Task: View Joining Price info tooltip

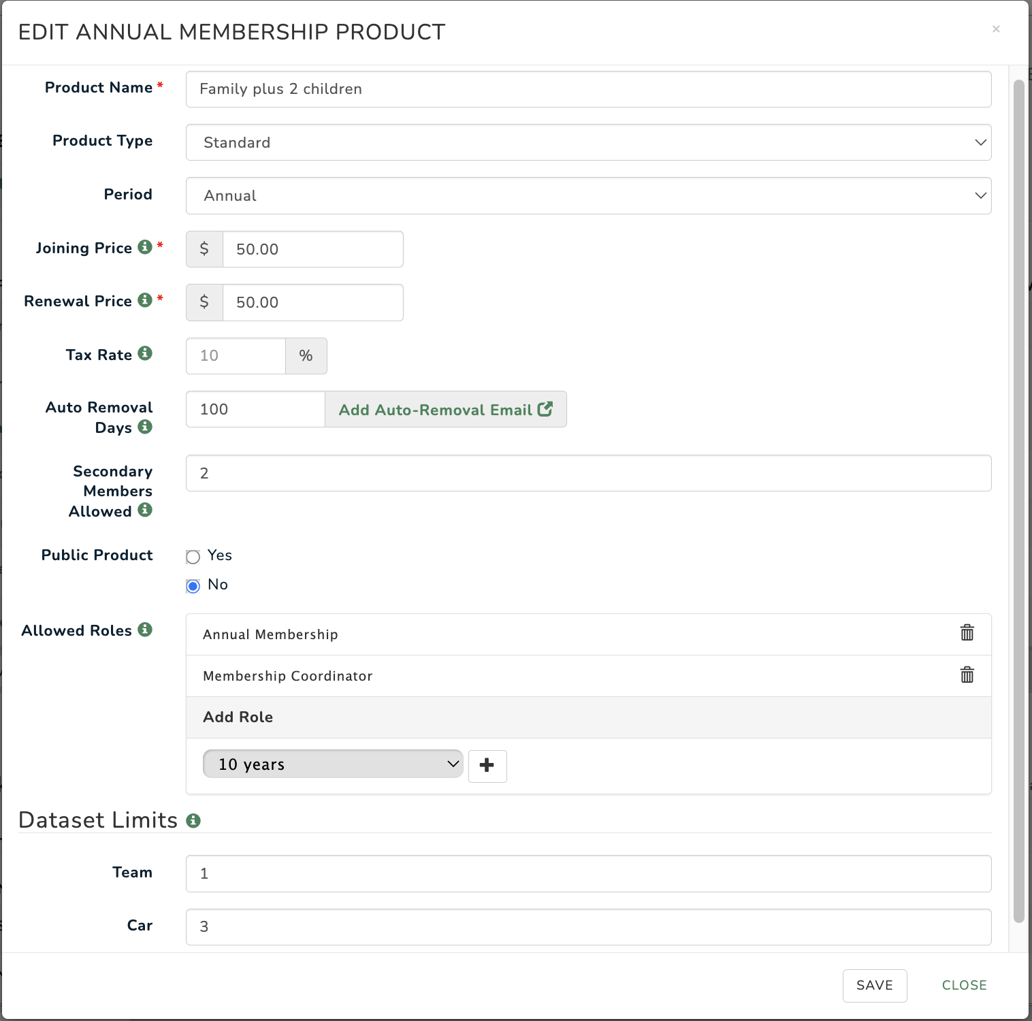Action: (x=143, y=246)
